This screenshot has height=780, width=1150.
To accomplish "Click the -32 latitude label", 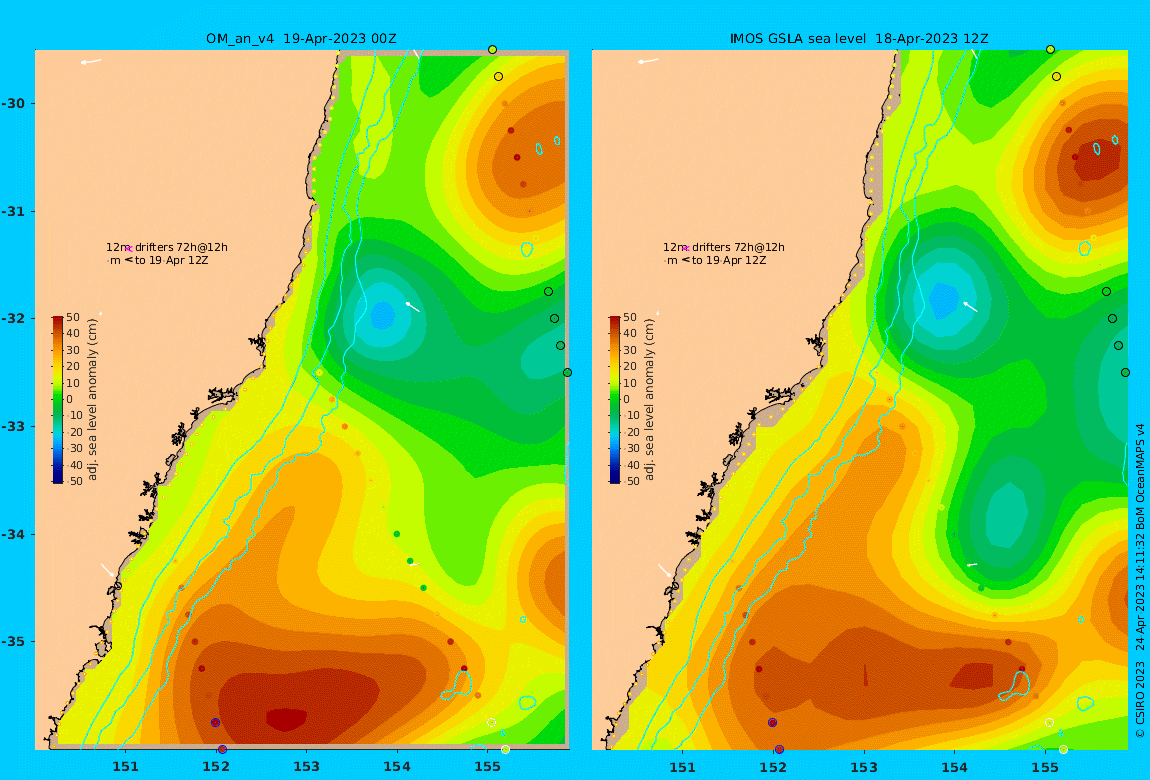I will pos(12,318).
